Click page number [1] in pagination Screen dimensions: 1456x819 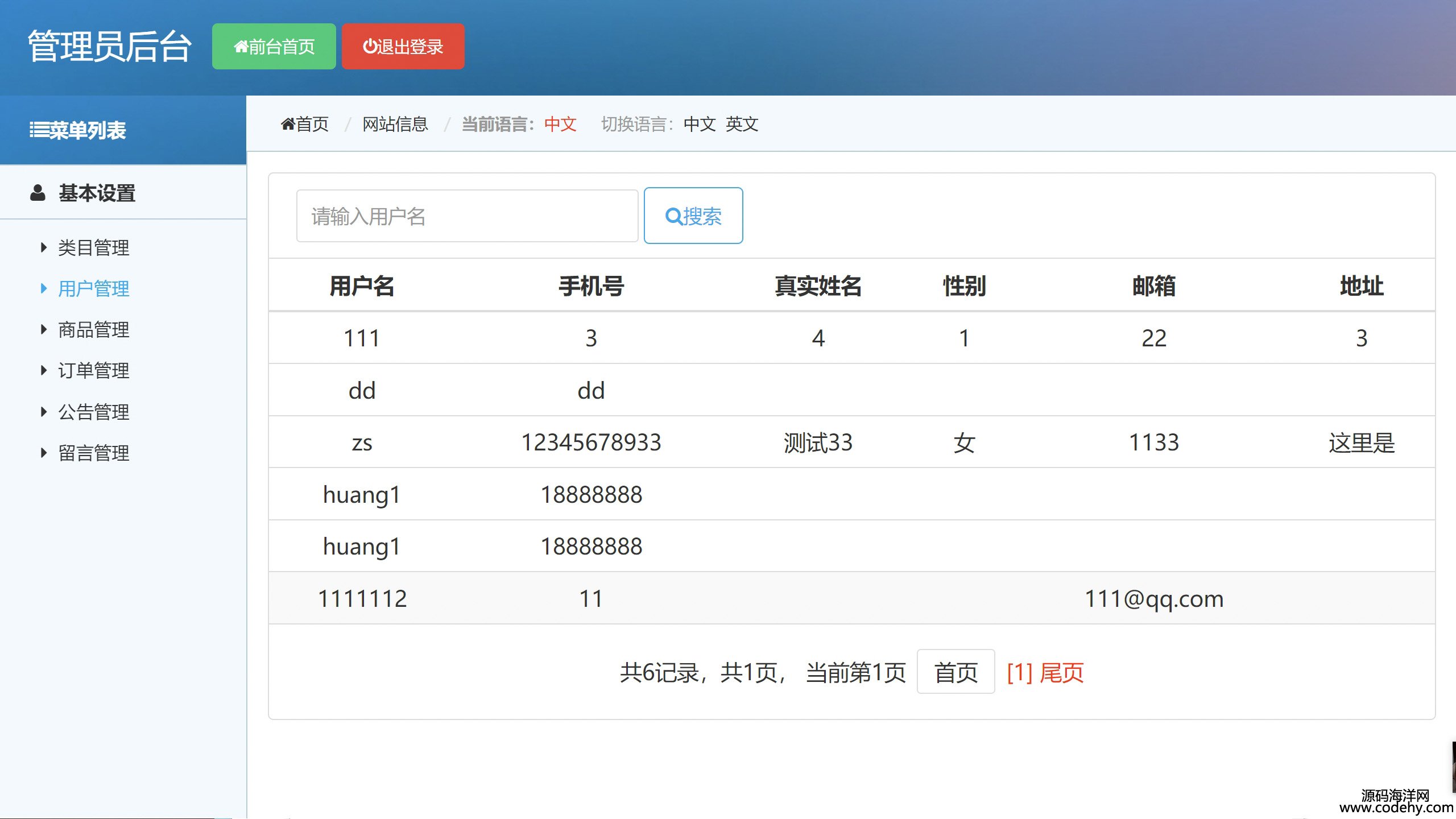1019,673
